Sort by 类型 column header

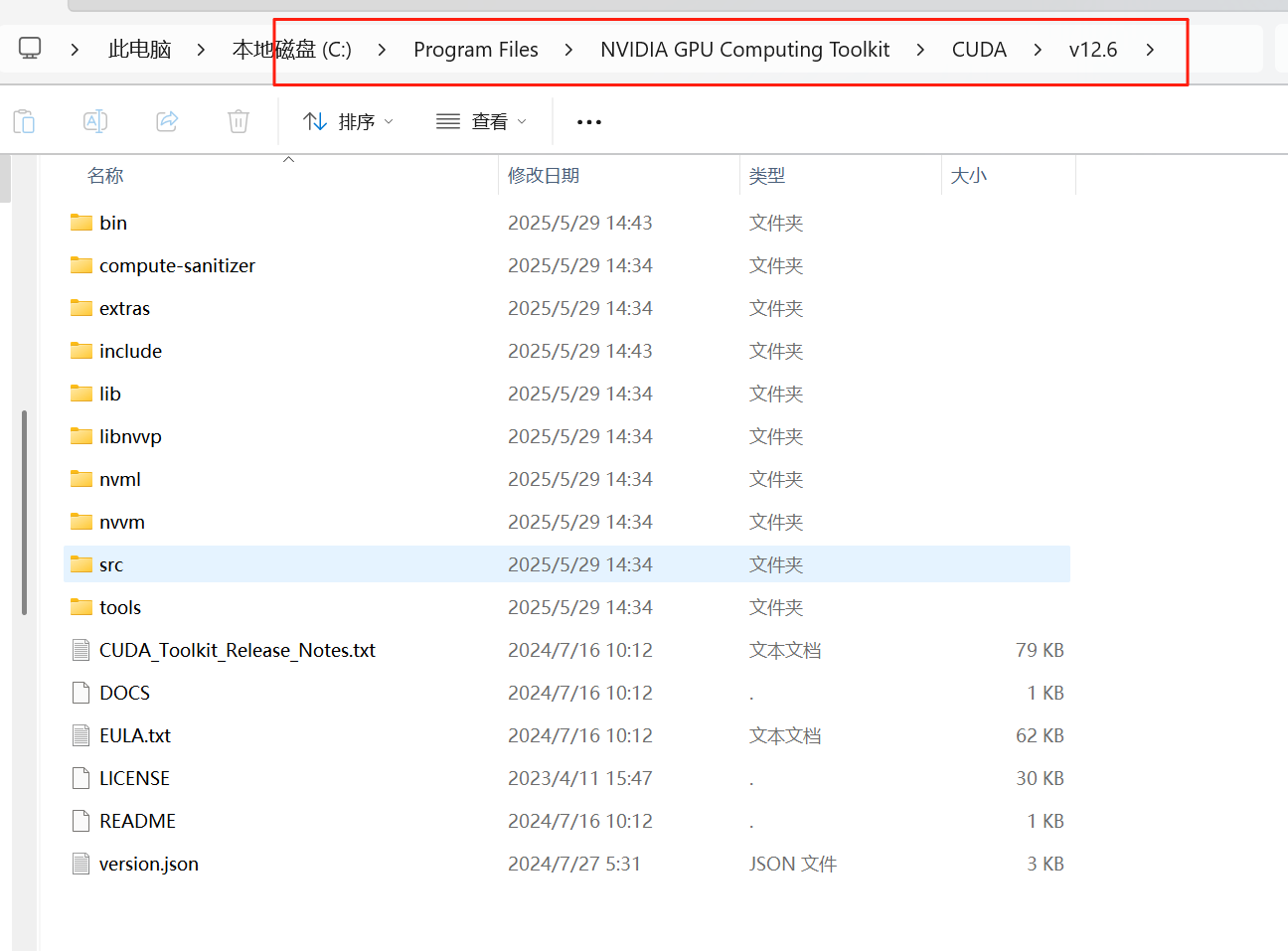click(767, 175)
